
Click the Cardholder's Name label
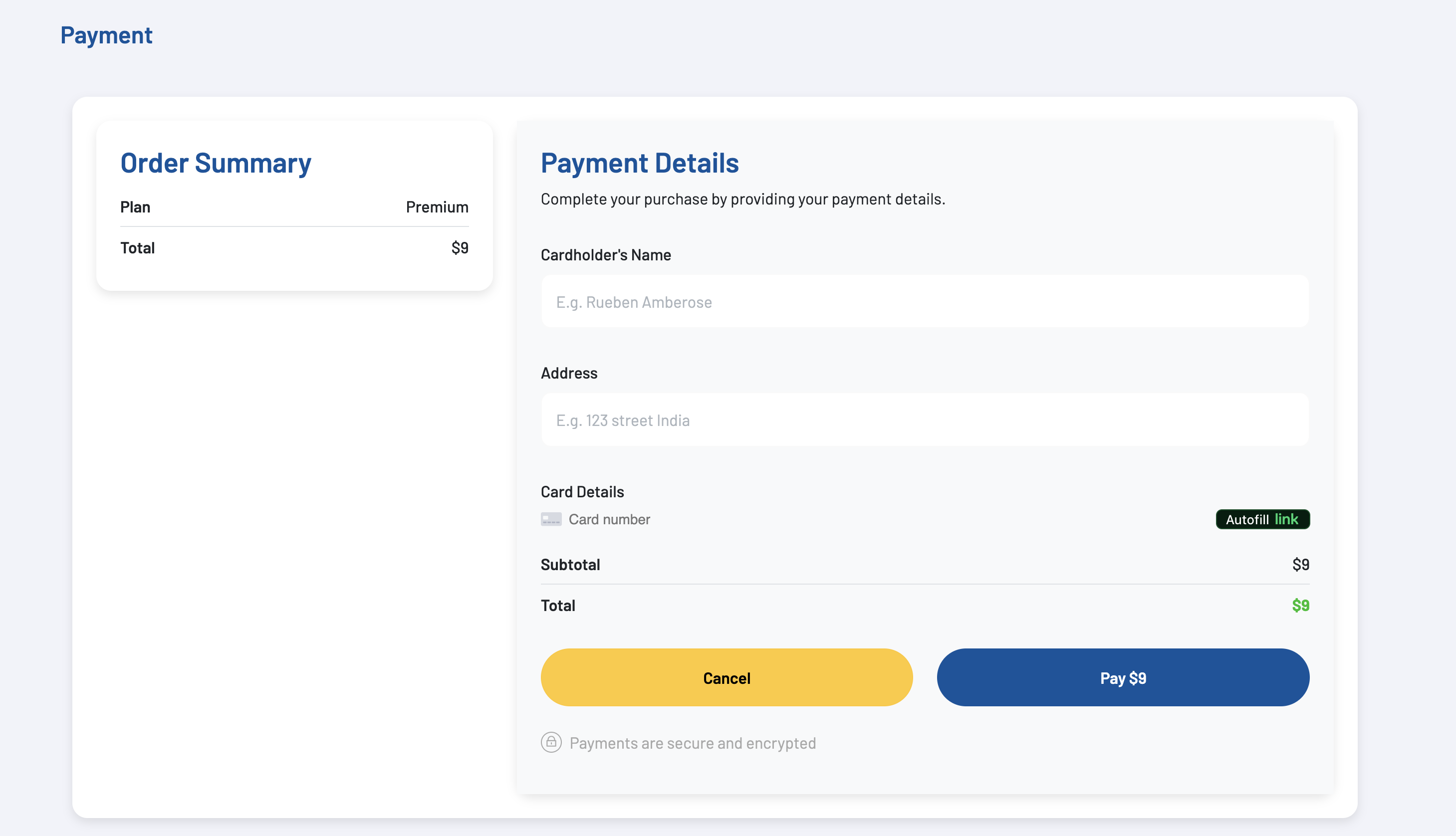606,255
